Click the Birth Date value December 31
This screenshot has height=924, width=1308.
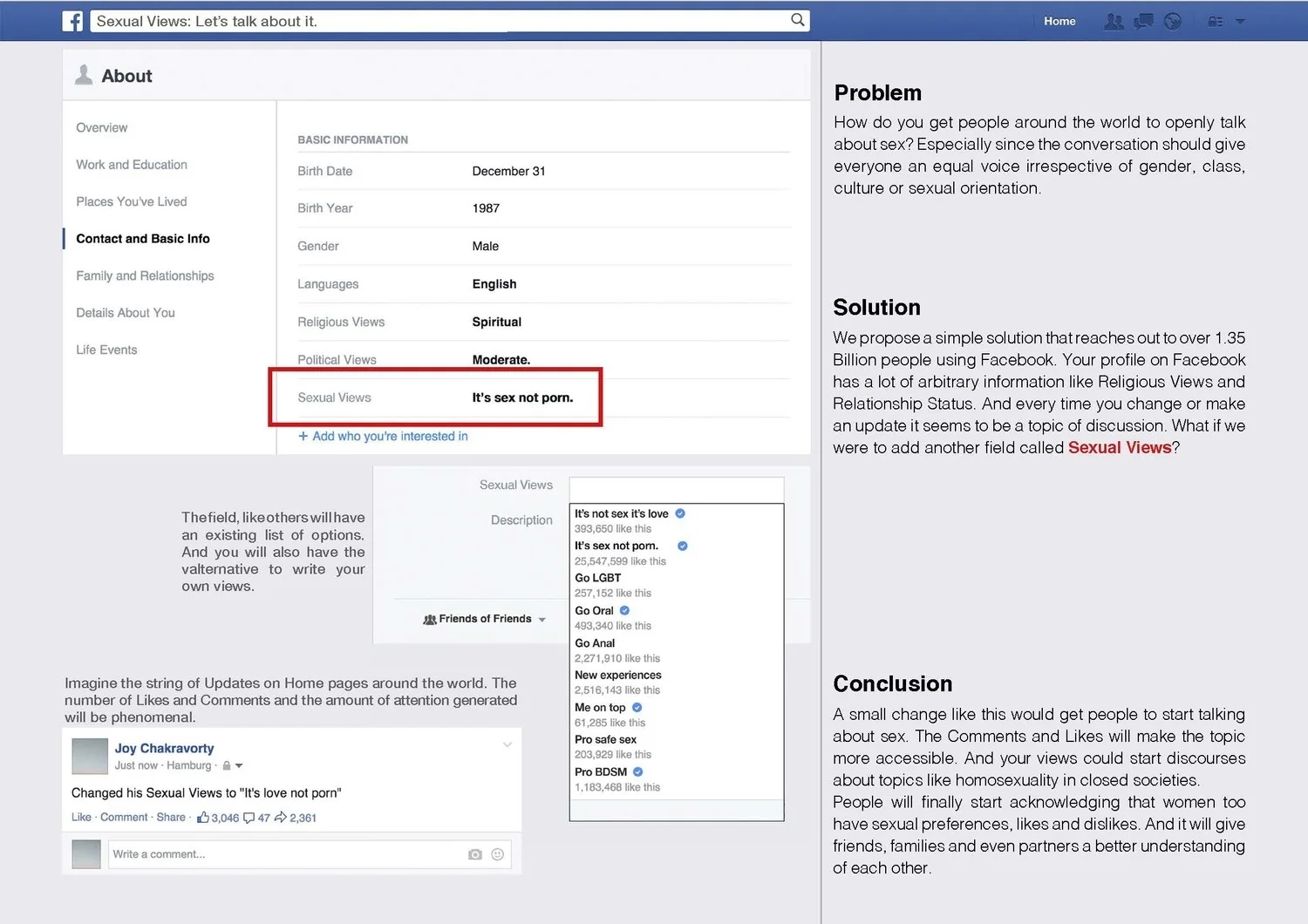508,171
